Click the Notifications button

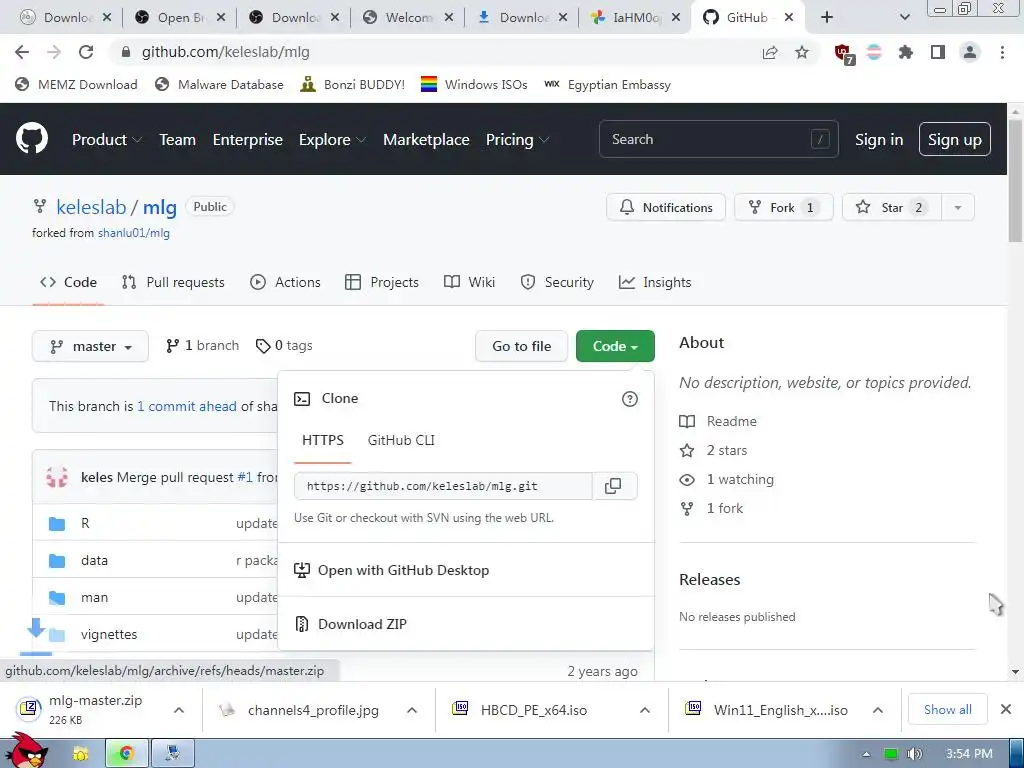(x=665, y=208)
